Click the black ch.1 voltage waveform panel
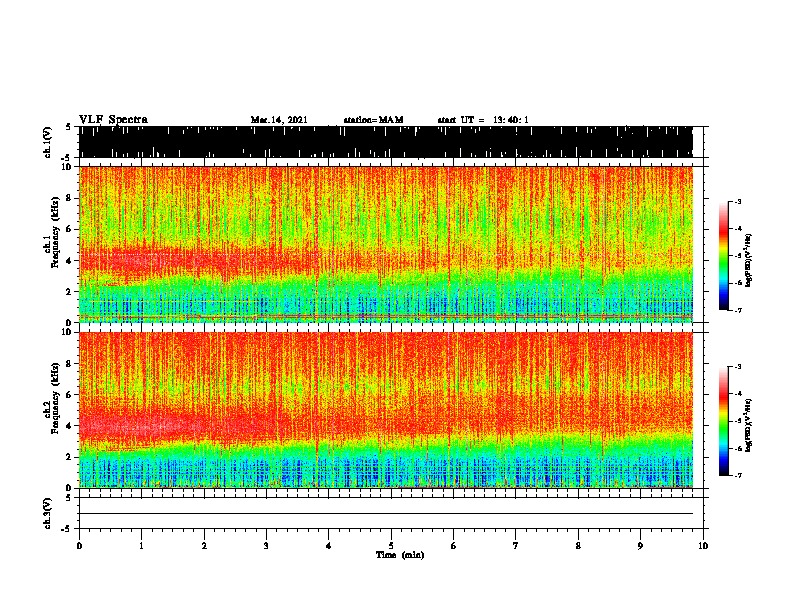792x612 pixels. [386, 142]
